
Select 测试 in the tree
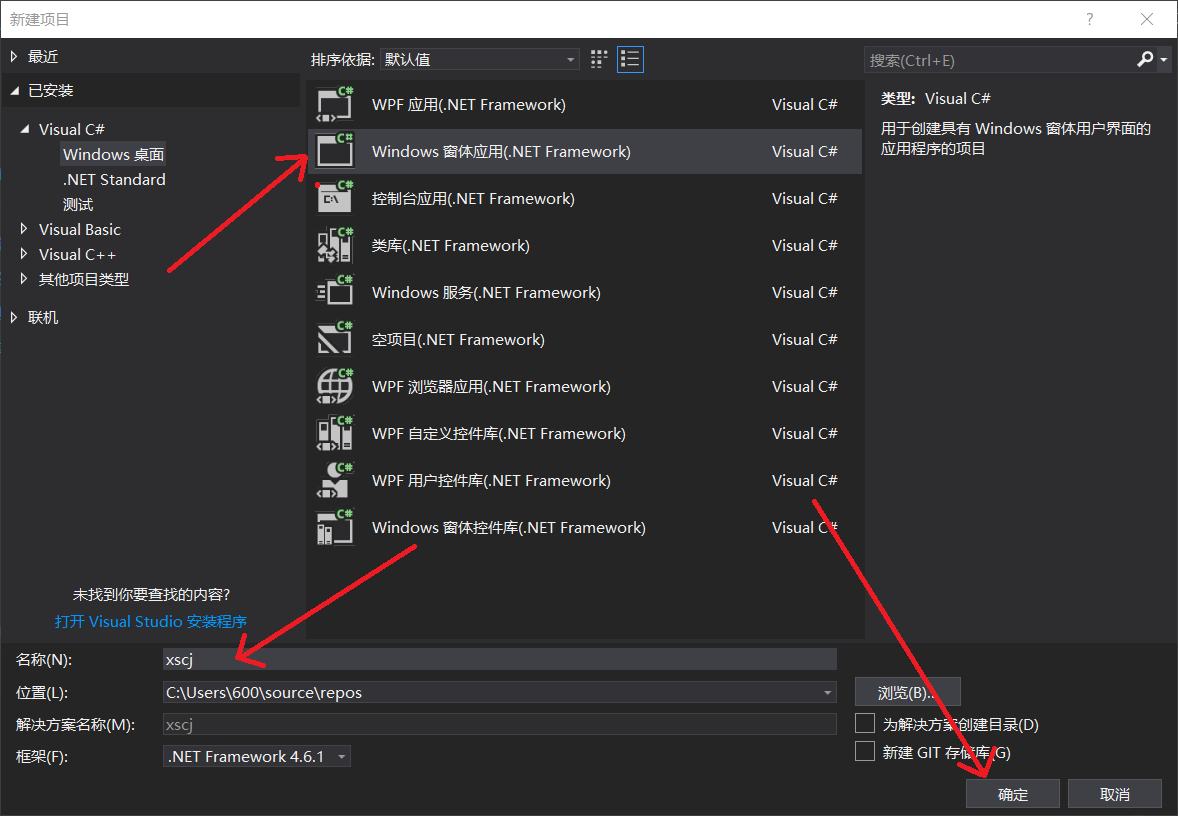[x=78, y=204]
